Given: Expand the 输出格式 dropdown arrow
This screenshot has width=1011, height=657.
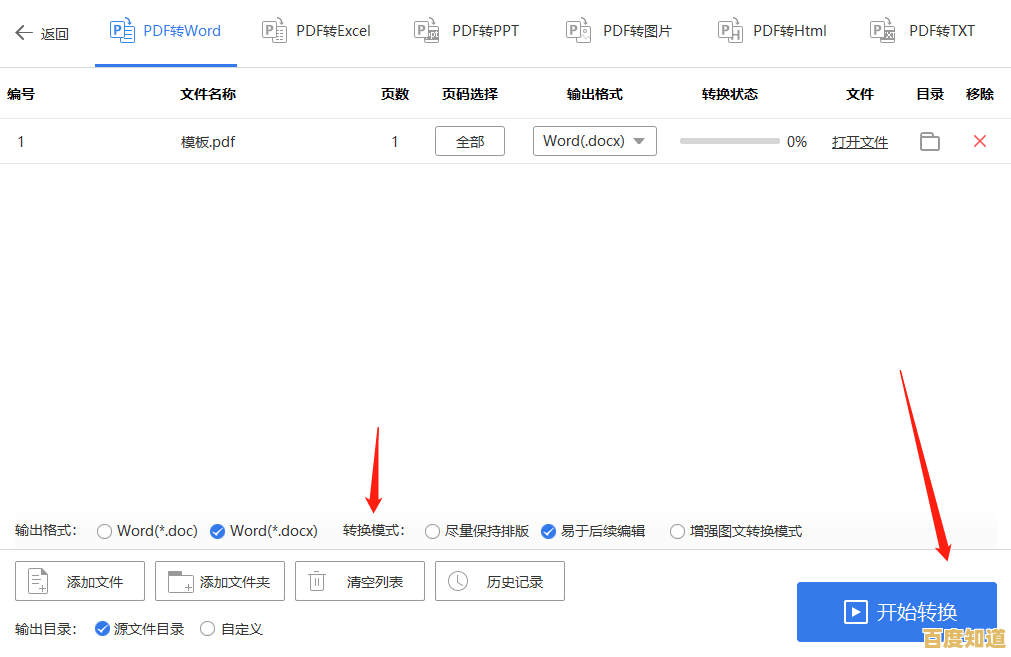Looking at the screenshot, I should tap(637, 141).
